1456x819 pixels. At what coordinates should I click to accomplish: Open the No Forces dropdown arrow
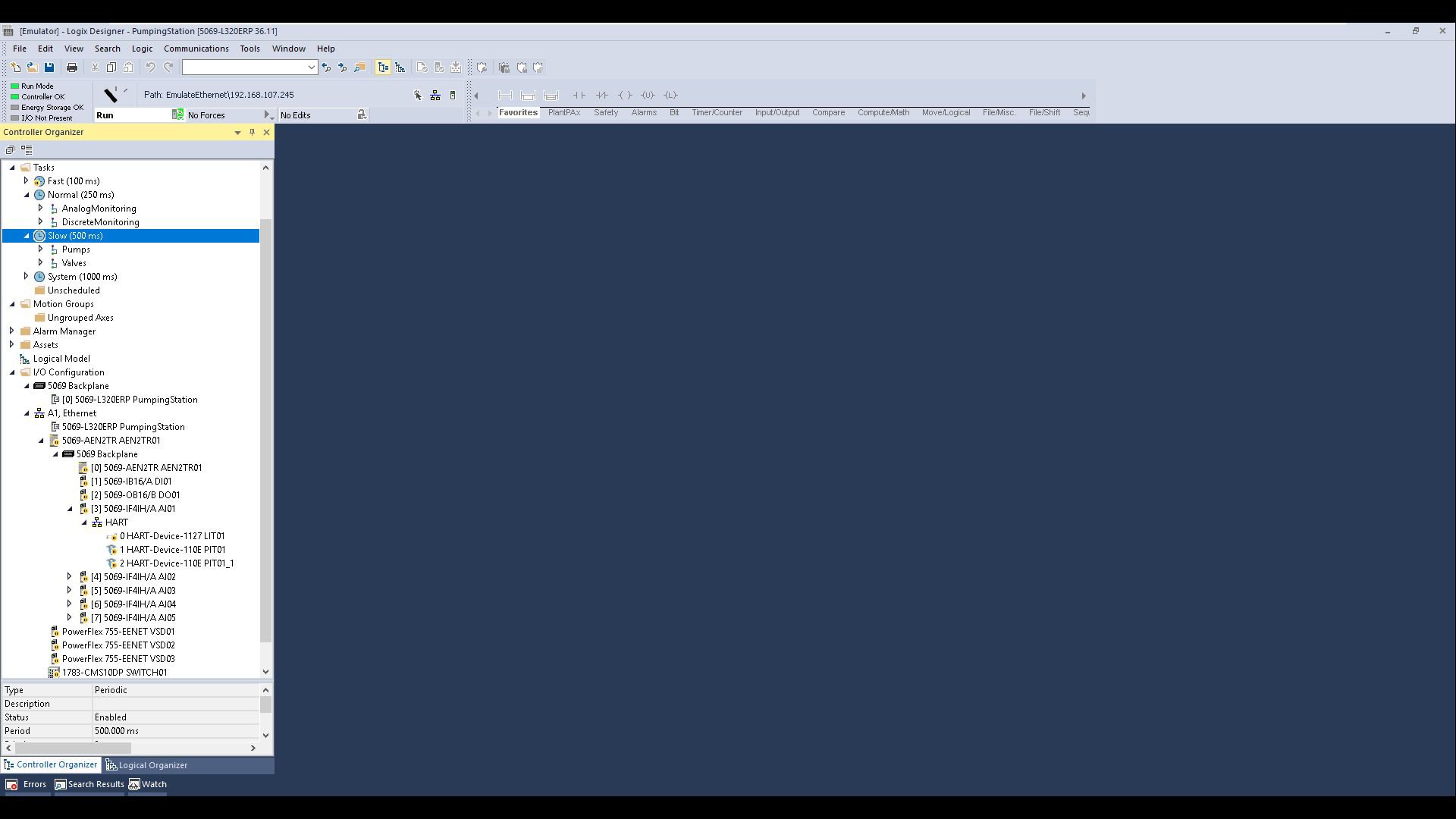coord(268,115)
